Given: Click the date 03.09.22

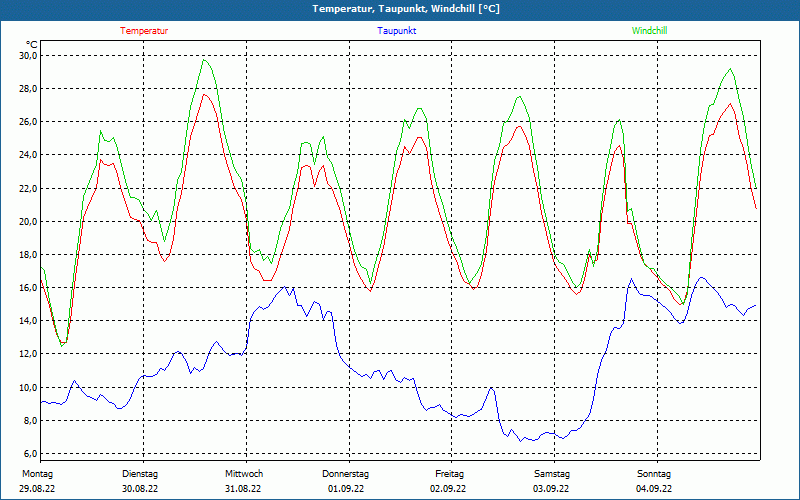Looking at the screenshot, I should pyautogui.click(x=551, y=489).
